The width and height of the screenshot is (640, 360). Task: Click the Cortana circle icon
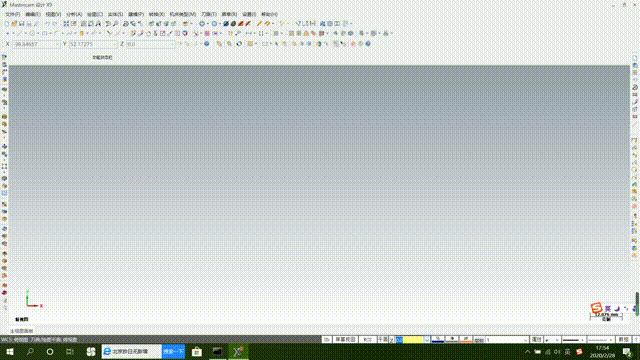coord(50,351)
